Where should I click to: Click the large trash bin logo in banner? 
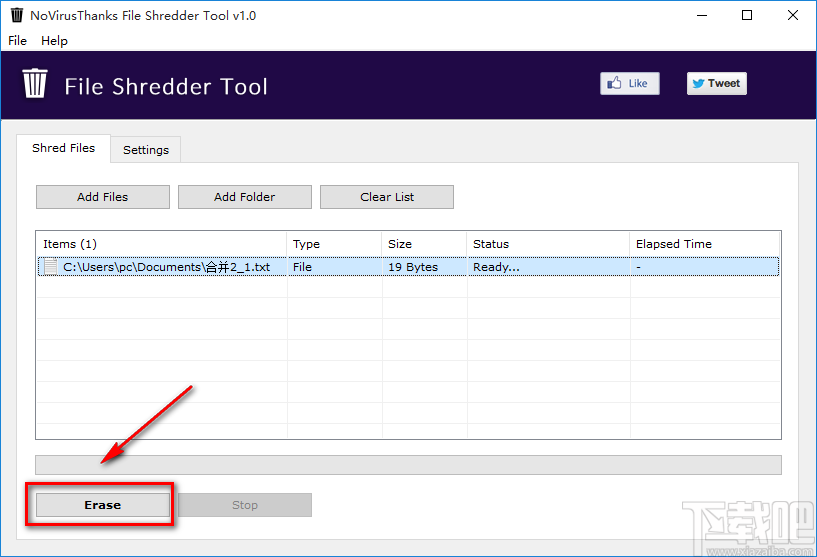coord(35,83)
